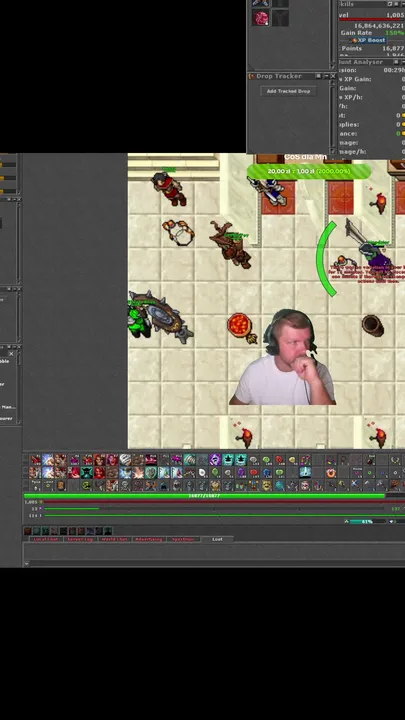The height and width of the screenshot is (720, 405).
Task: Click Drop Tracker scrollbar down arrow
Action: pos(333,152)
